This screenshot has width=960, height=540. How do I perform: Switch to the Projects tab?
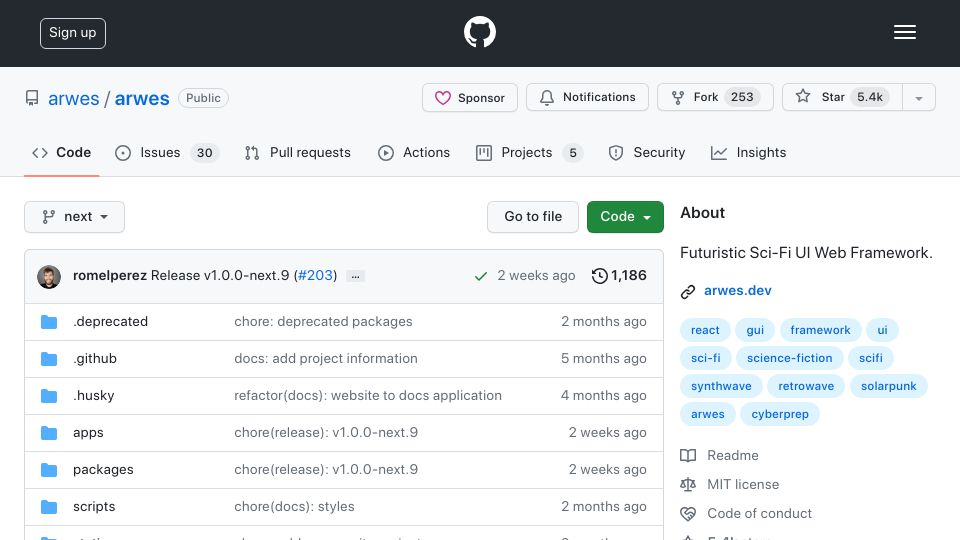[530, 152]
